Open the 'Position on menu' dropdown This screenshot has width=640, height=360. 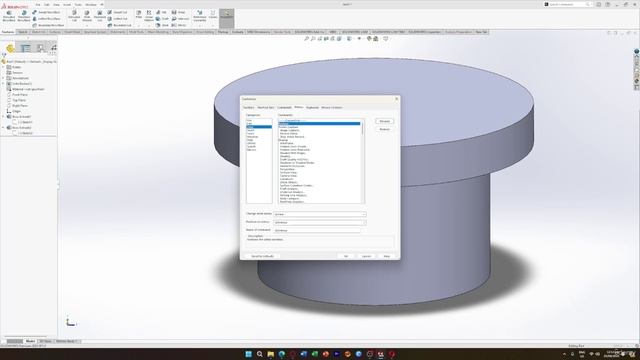[x=320, y=222]
